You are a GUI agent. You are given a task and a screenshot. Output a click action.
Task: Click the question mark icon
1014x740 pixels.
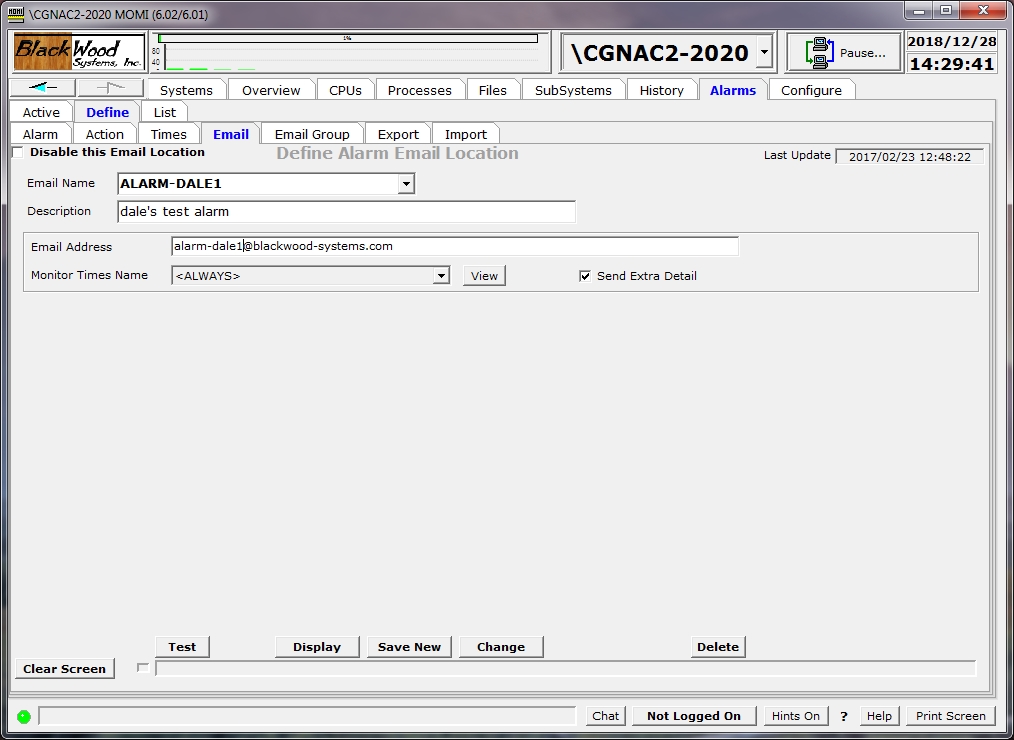tap(844, 716)
